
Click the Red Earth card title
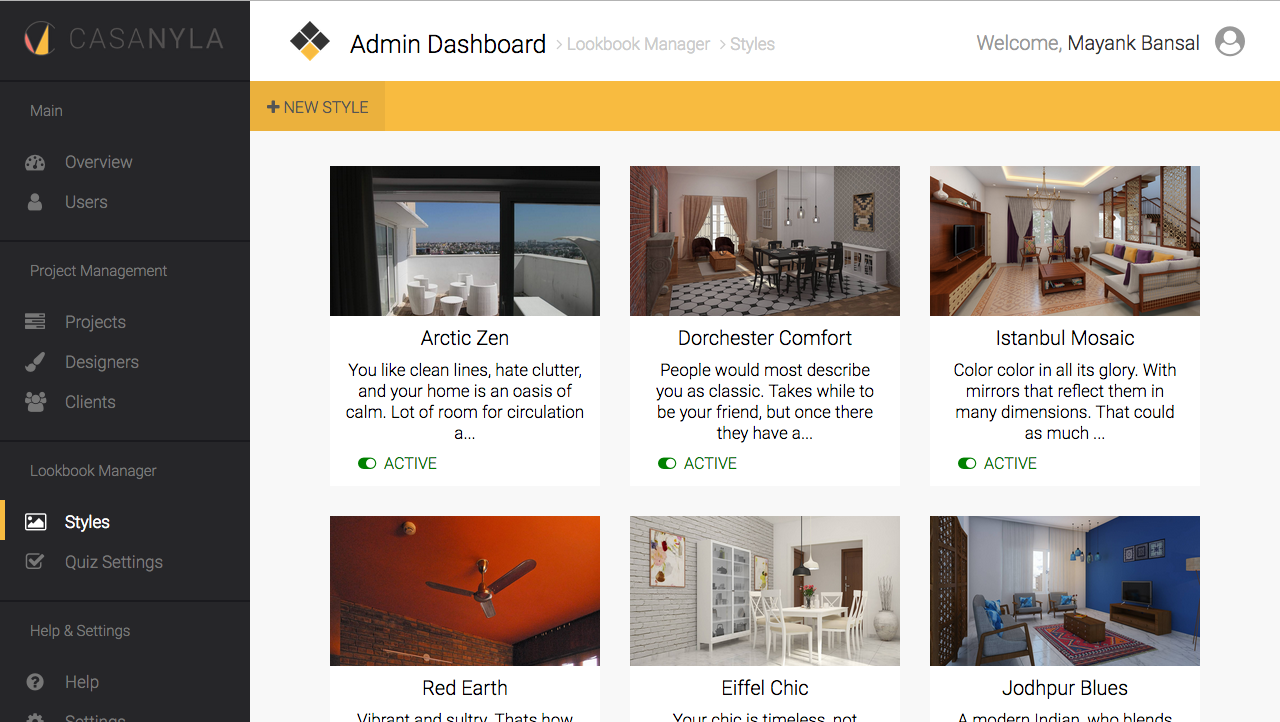[465, 688]
